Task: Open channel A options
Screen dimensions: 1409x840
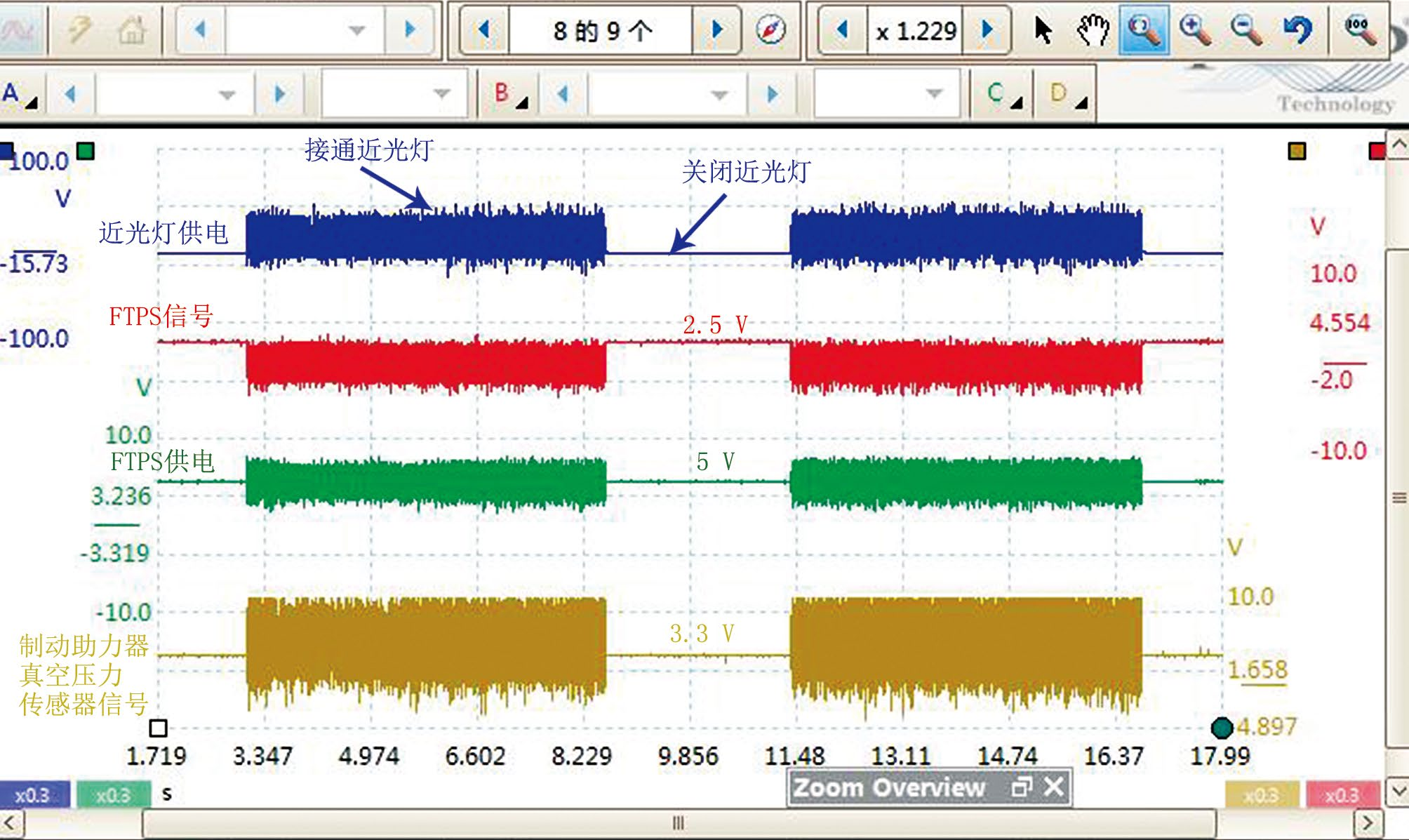Action: [20, 95]
